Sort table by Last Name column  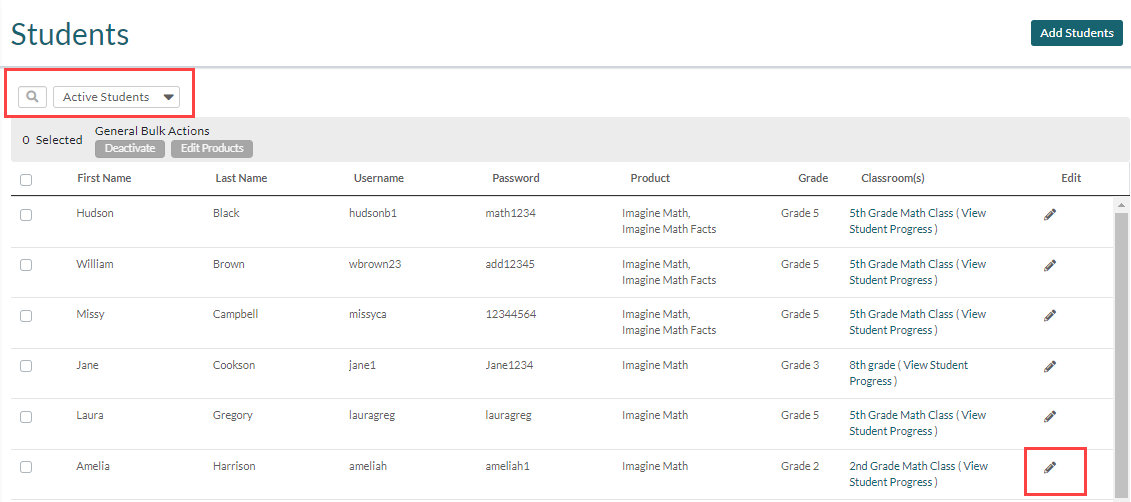(241, 178)
